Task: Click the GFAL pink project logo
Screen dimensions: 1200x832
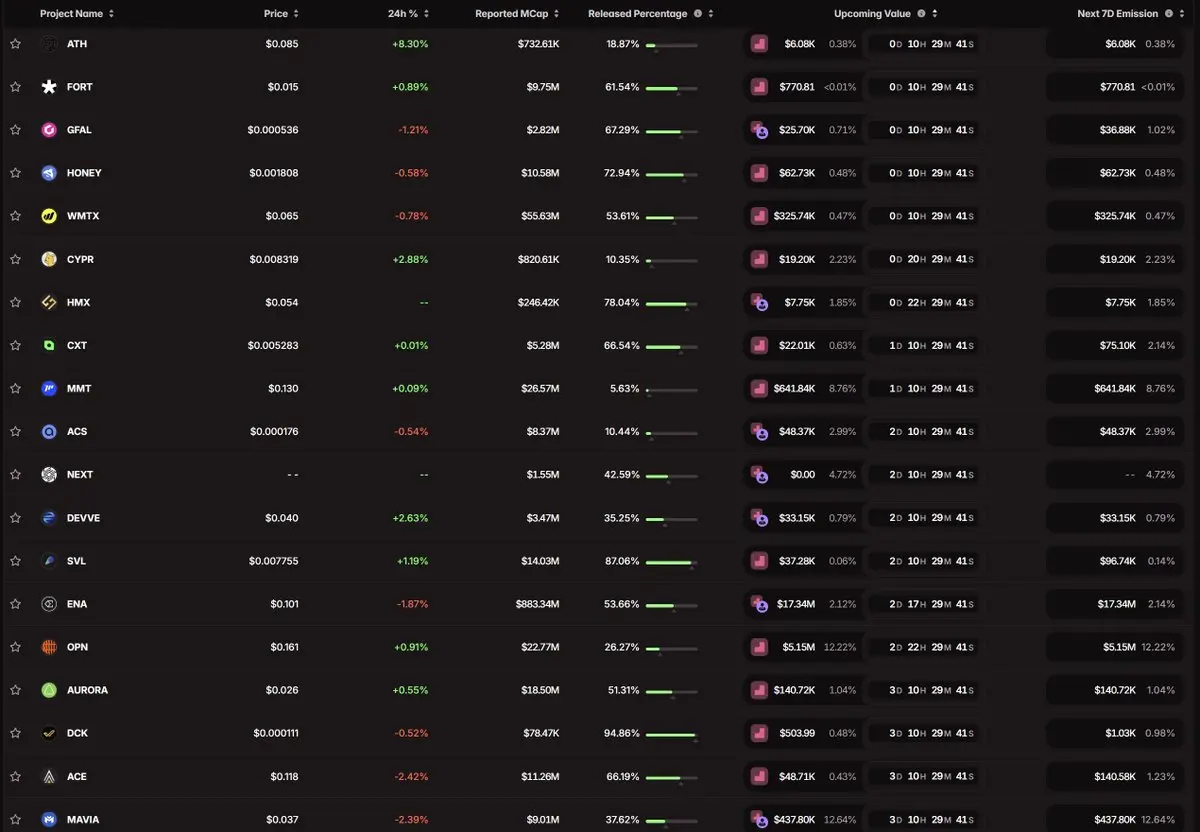Action: click(x=49, y=130)
